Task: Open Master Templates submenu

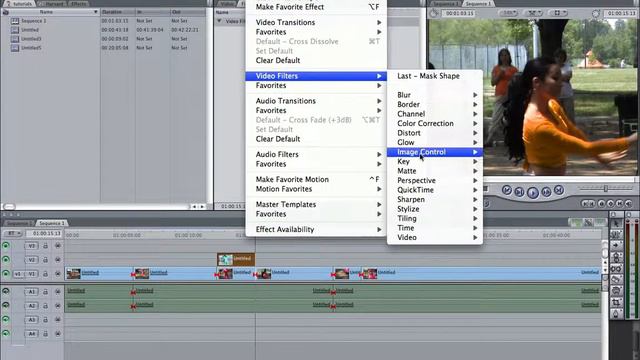Action: 316,204
